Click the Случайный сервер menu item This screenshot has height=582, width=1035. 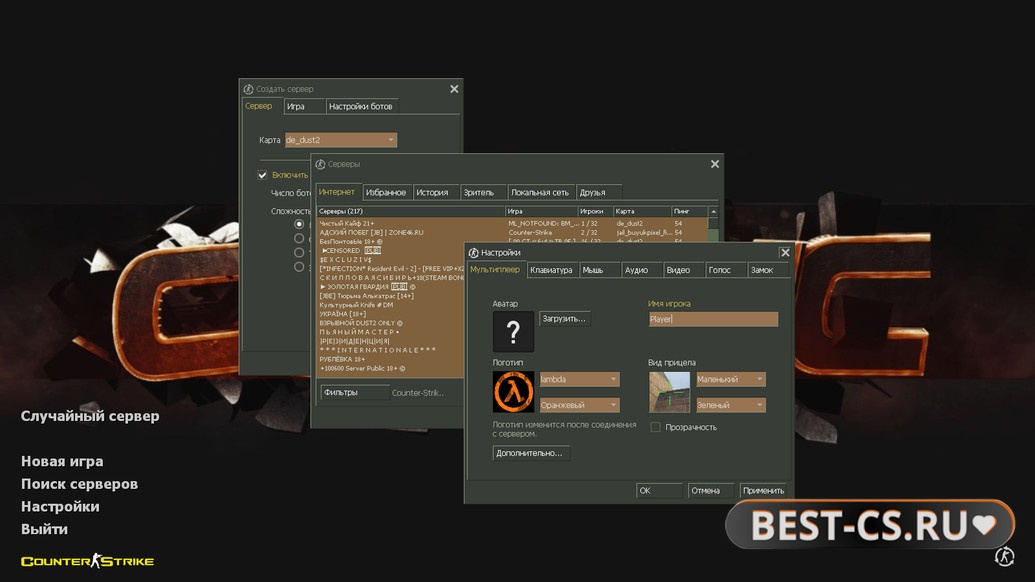click(90, 416)
